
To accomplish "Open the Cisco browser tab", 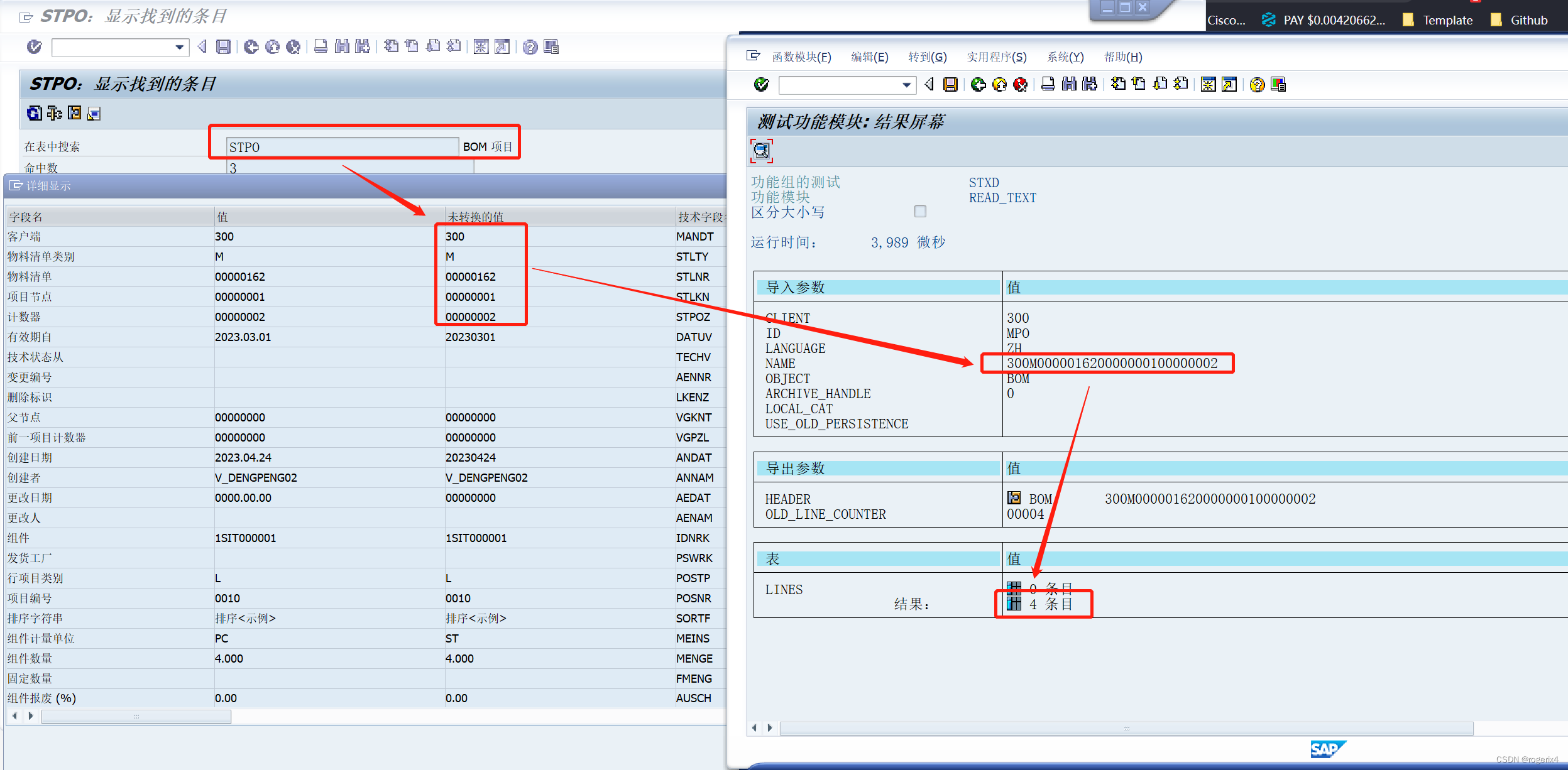I will (1225, 20).
